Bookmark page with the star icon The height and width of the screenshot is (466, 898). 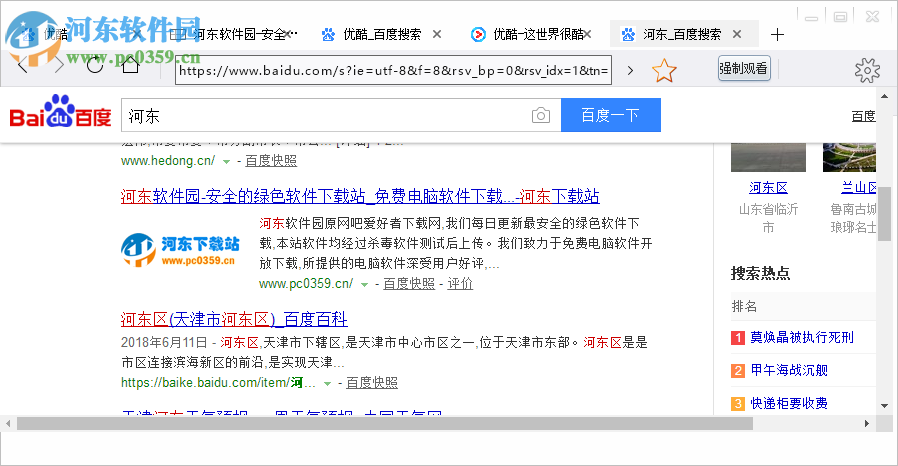pos(664,70)
